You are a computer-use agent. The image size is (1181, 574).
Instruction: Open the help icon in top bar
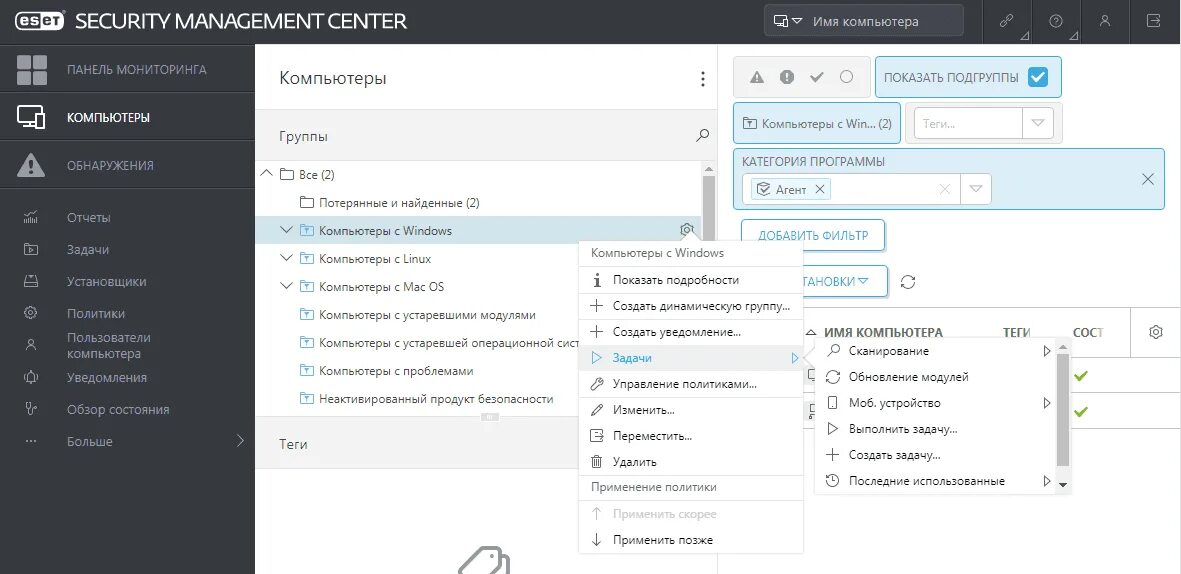click(1056, 21)
